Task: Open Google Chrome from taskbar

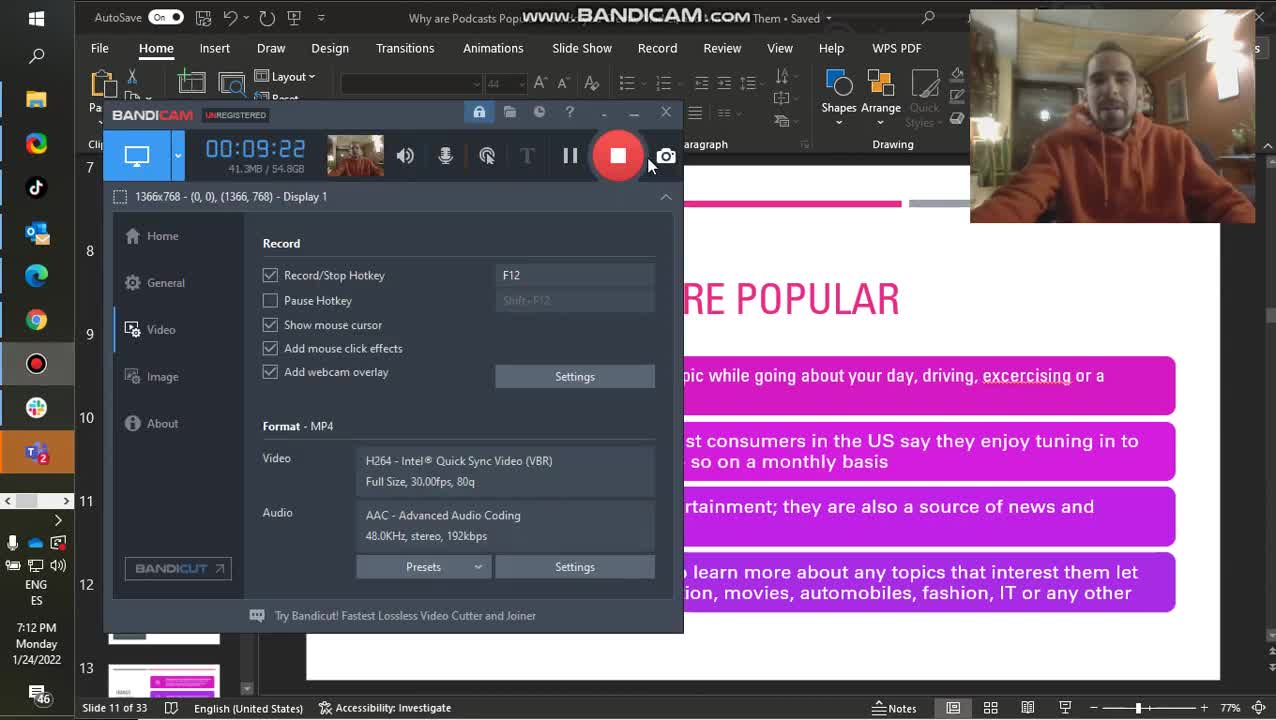Action: tap(36, 320)
